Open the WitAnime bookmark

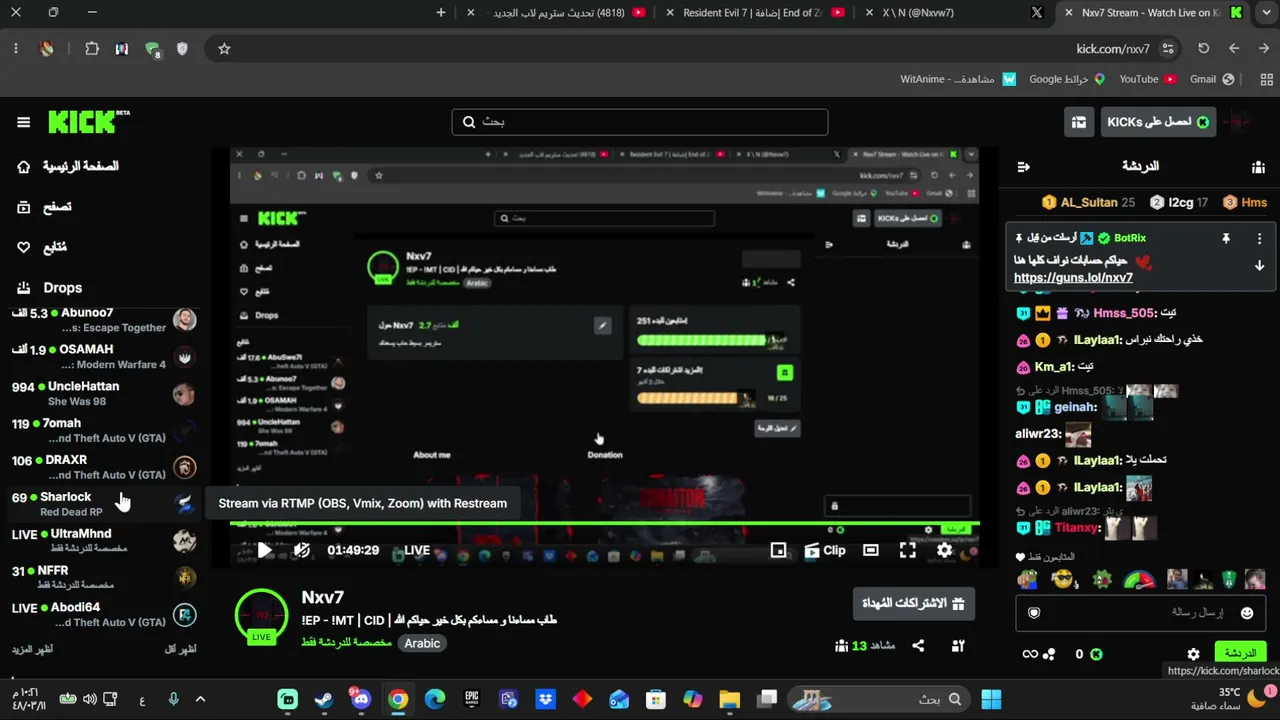pyautogui.click(x=958, y=79)
